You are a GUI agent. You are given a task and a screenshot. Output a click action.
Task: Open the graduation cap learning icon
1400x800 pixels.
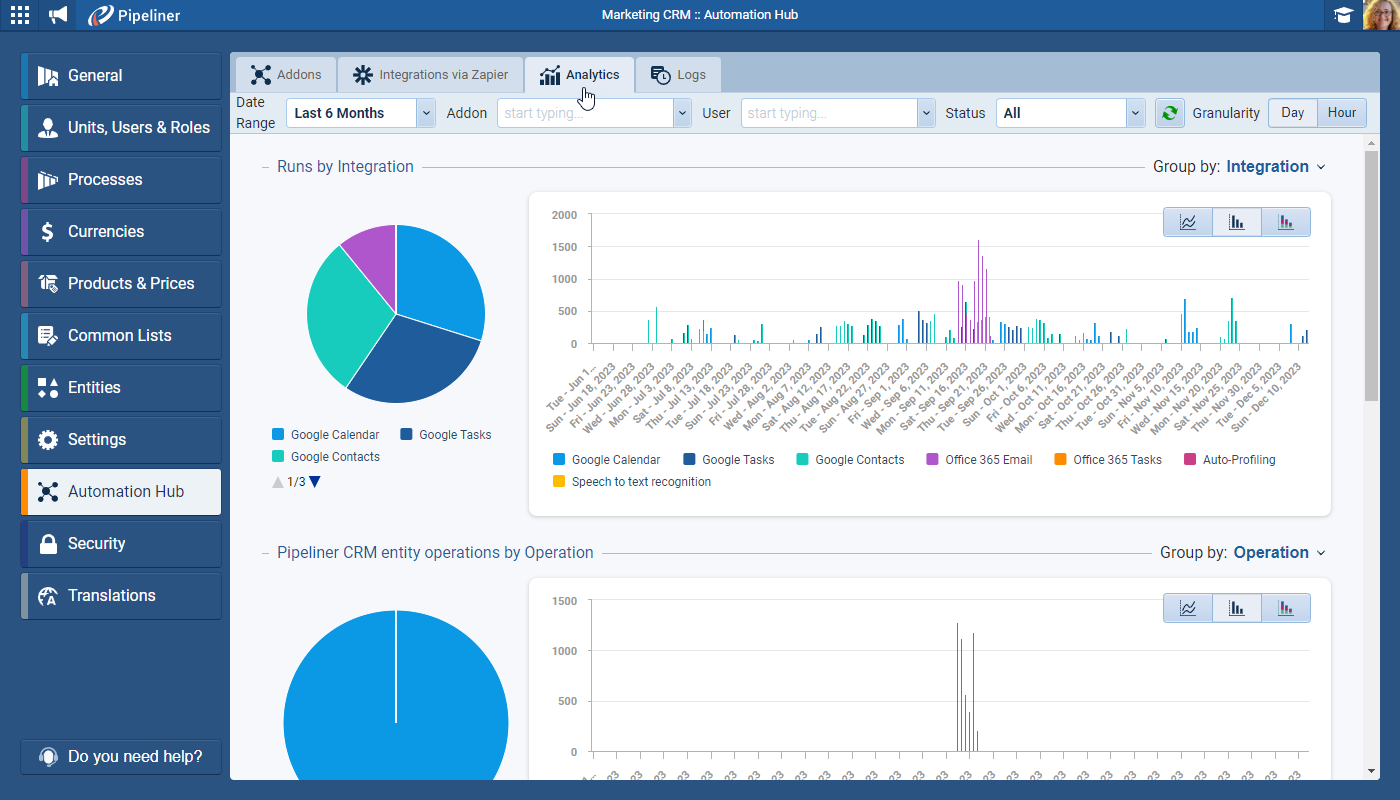click(1343, 15)
